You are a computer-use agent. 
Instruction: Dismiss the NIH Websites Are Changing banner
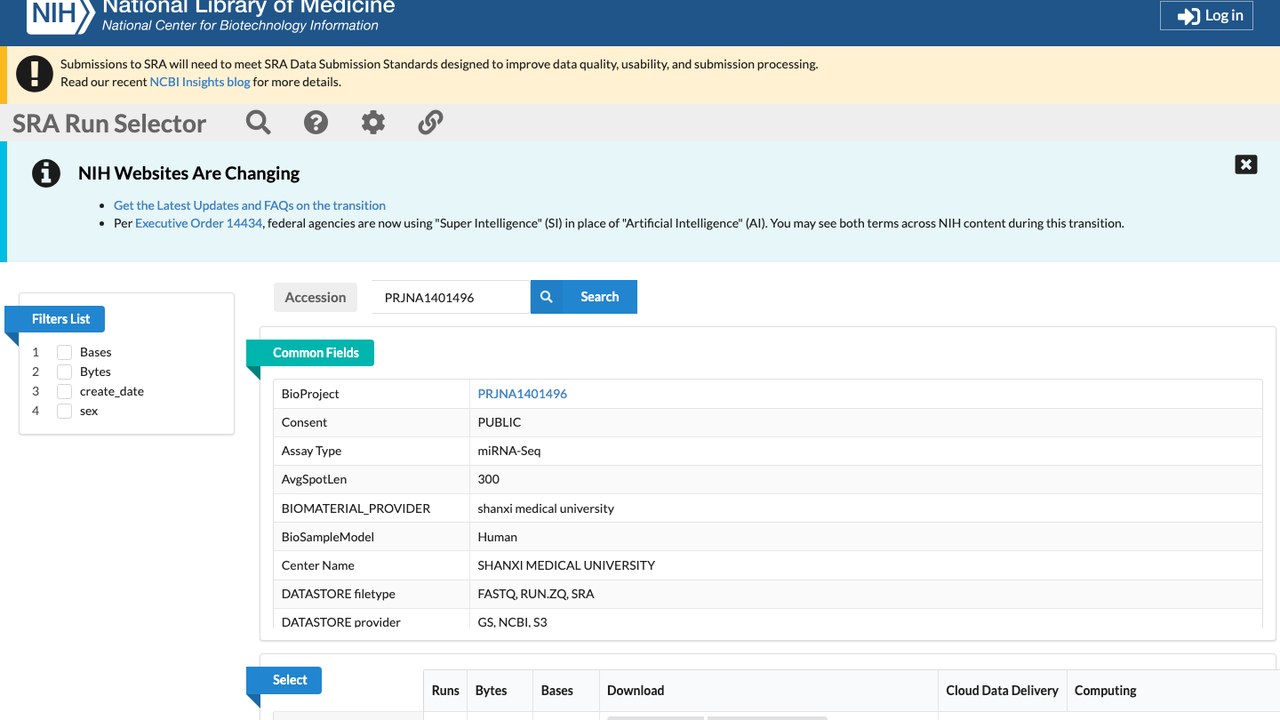[1246, 164]
